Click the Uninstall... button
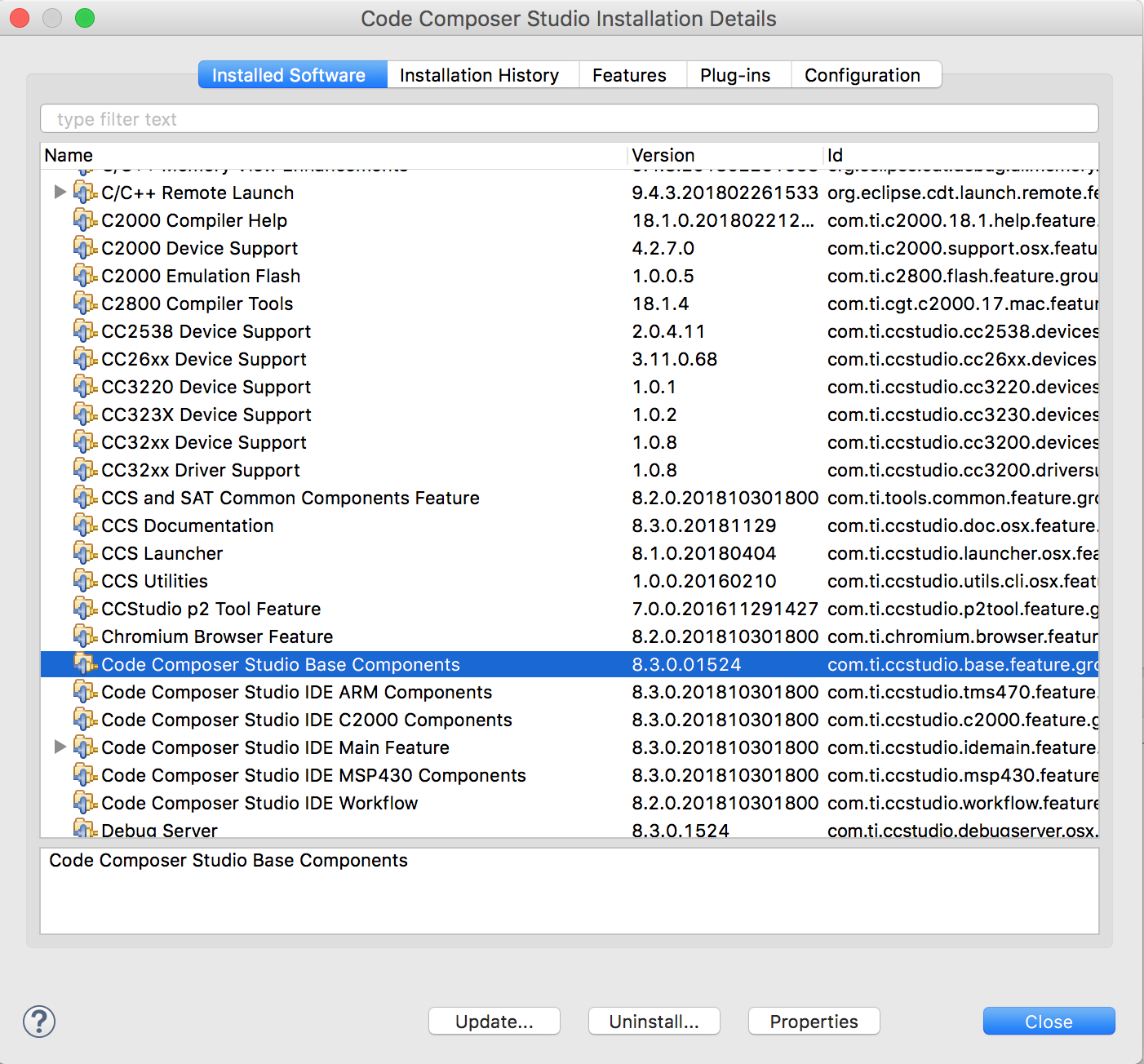The height and width of the screenshot is (1064, 1144). [x=654, y=1022]
